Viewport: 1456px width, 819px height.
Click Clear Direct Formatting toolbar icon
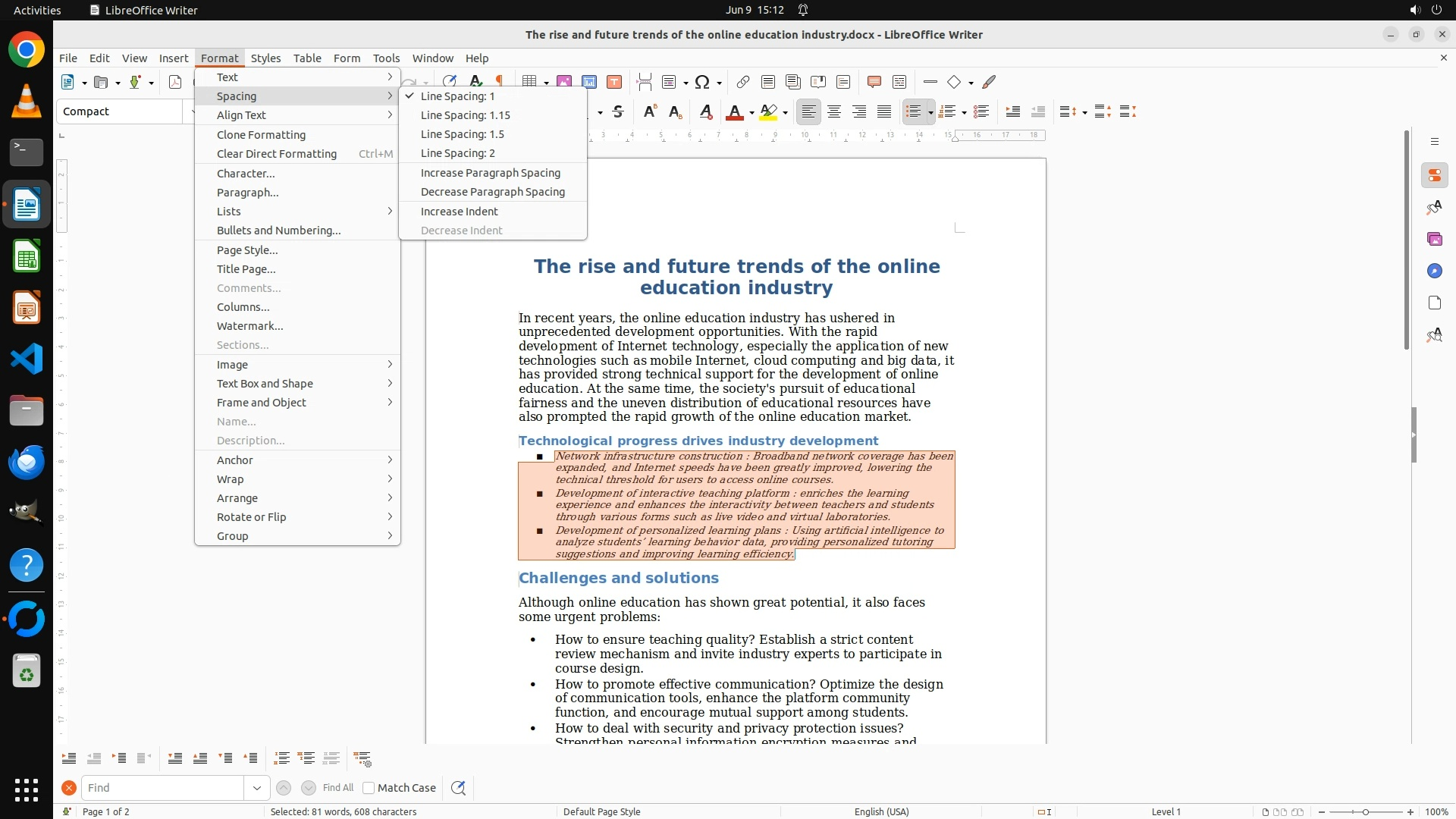click(x=705, y=111)
